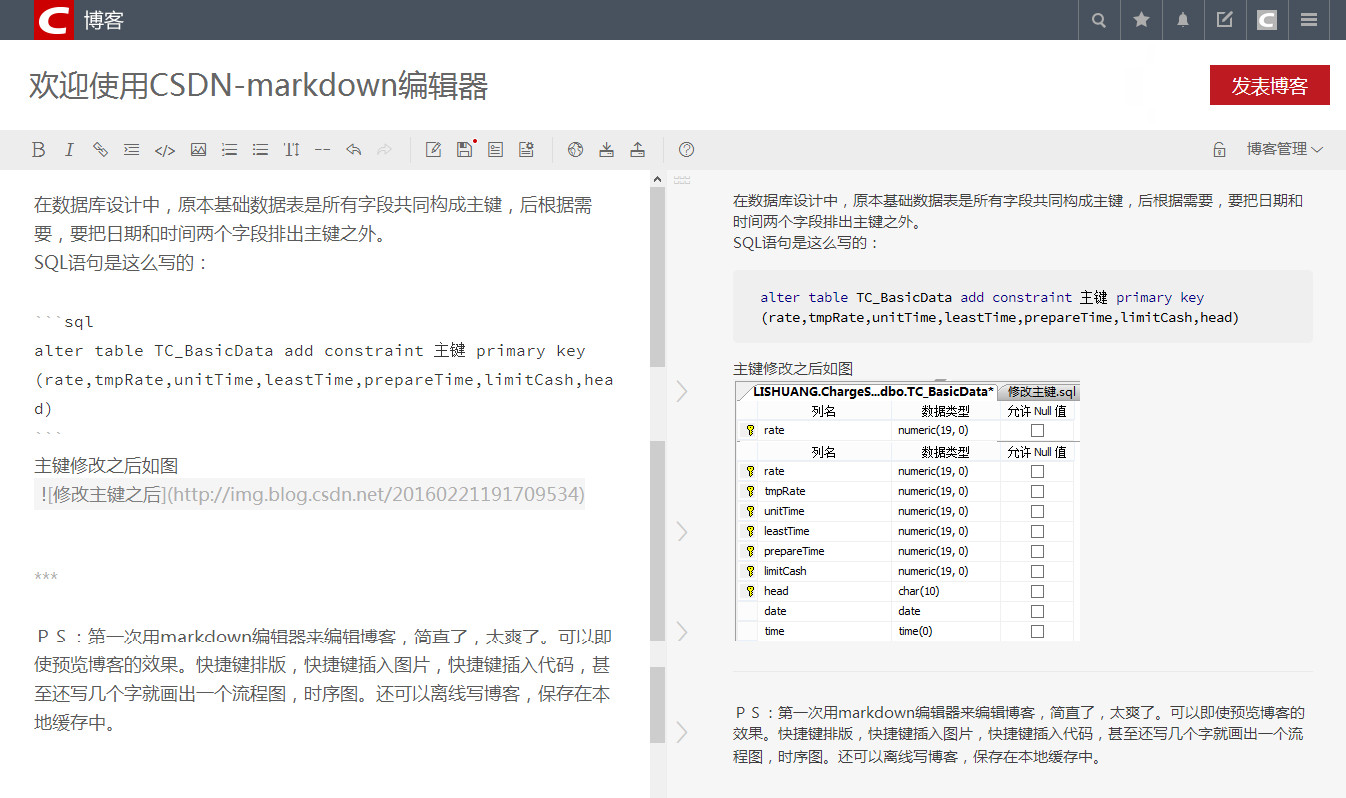
Task: Click the globe icon in the toolbar
Action: point(575,150)
